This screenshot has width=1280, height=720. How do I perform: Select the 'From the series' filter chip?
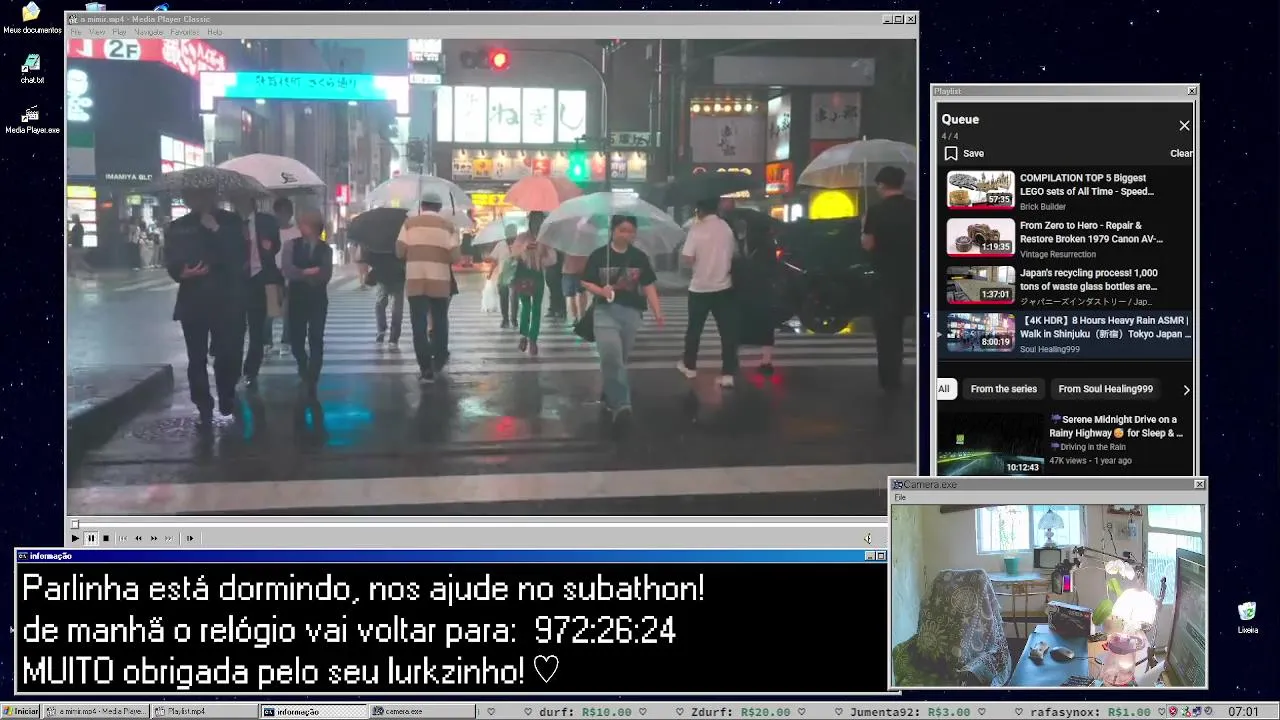(1003, 389)
